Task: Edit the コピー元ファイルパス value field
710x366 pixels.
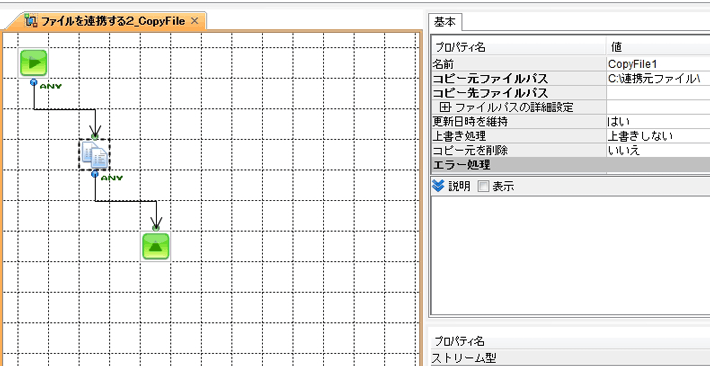Action: 658,78
